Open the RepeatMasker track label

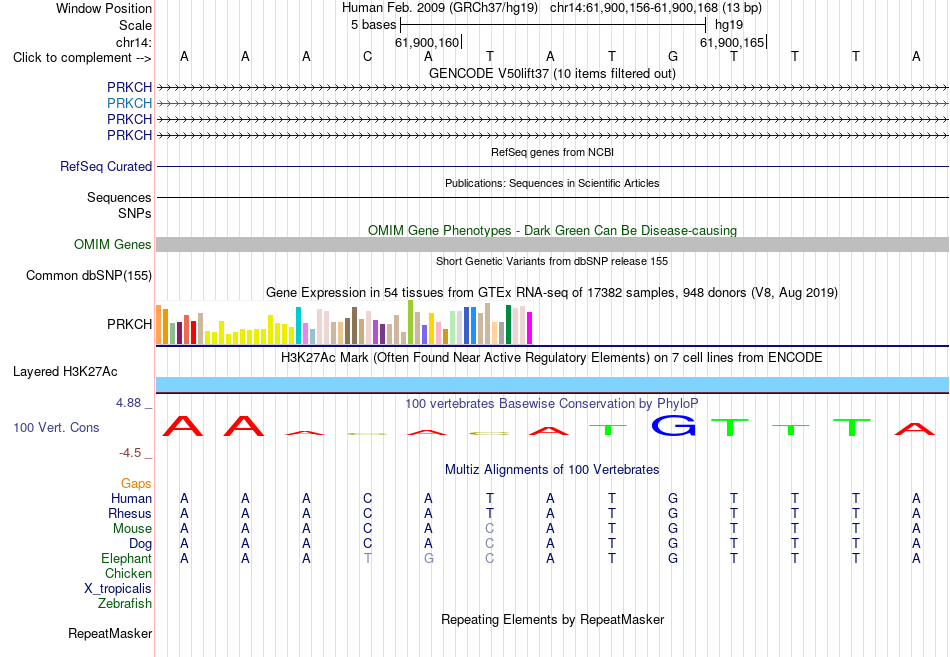click(x=110, y=633)
